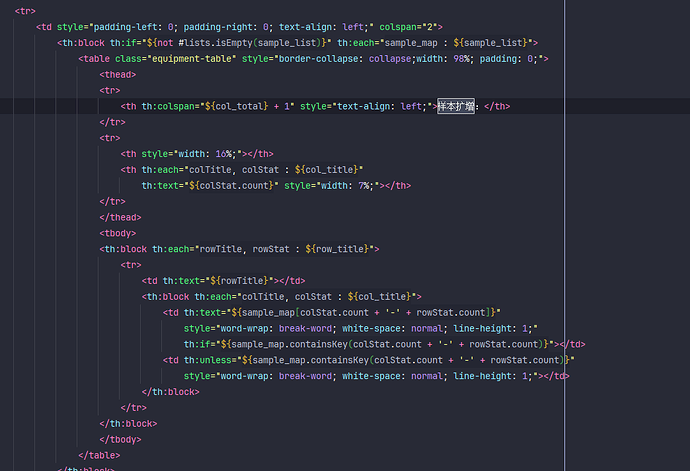Click the opening <tbody> tag
The height and width of the screenshot is (471, 690).
point(119,233)
